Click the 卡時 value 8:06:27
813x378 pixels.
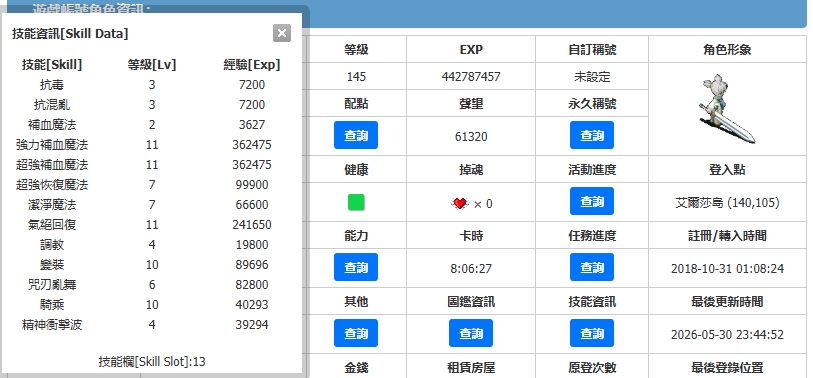click(x=471, y=269)
